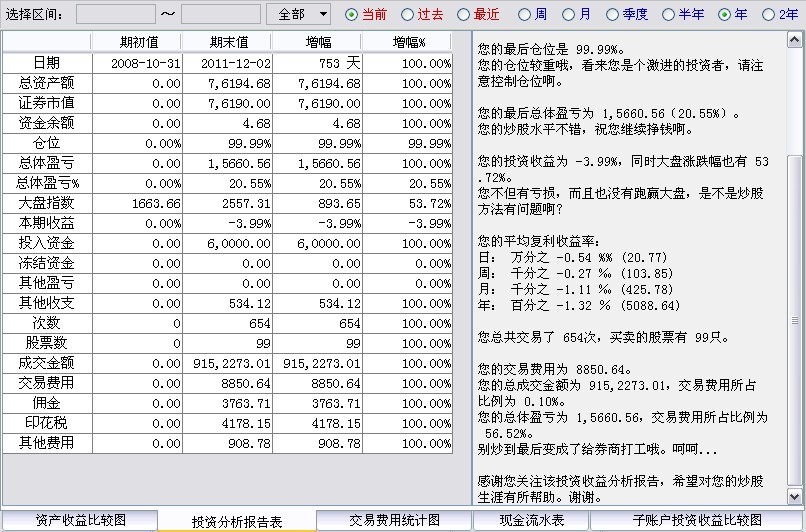This screenshot has height=532, width=806.
Task: Switch to 现金流水表 tab
Action: coord(532,520)
